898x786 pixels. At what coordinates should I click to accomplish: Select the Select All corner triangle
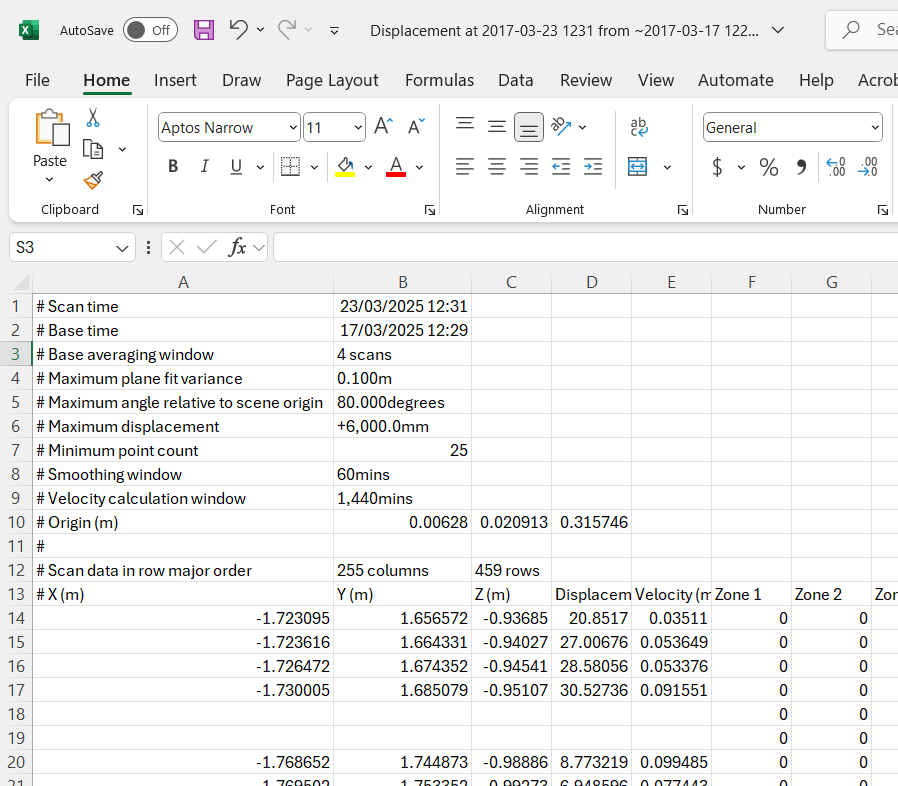point(21,282)
